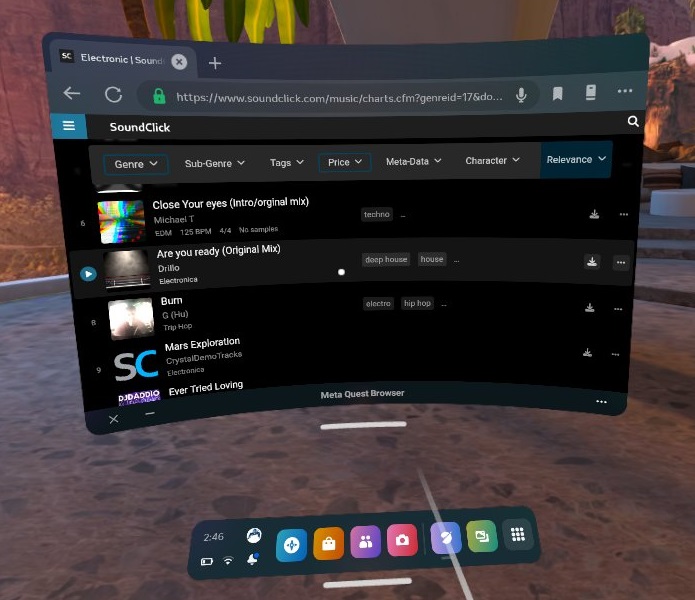Click Close Your eyes album thumbnail
This screenshot has width=695, height=600.
tap(121, 222)
